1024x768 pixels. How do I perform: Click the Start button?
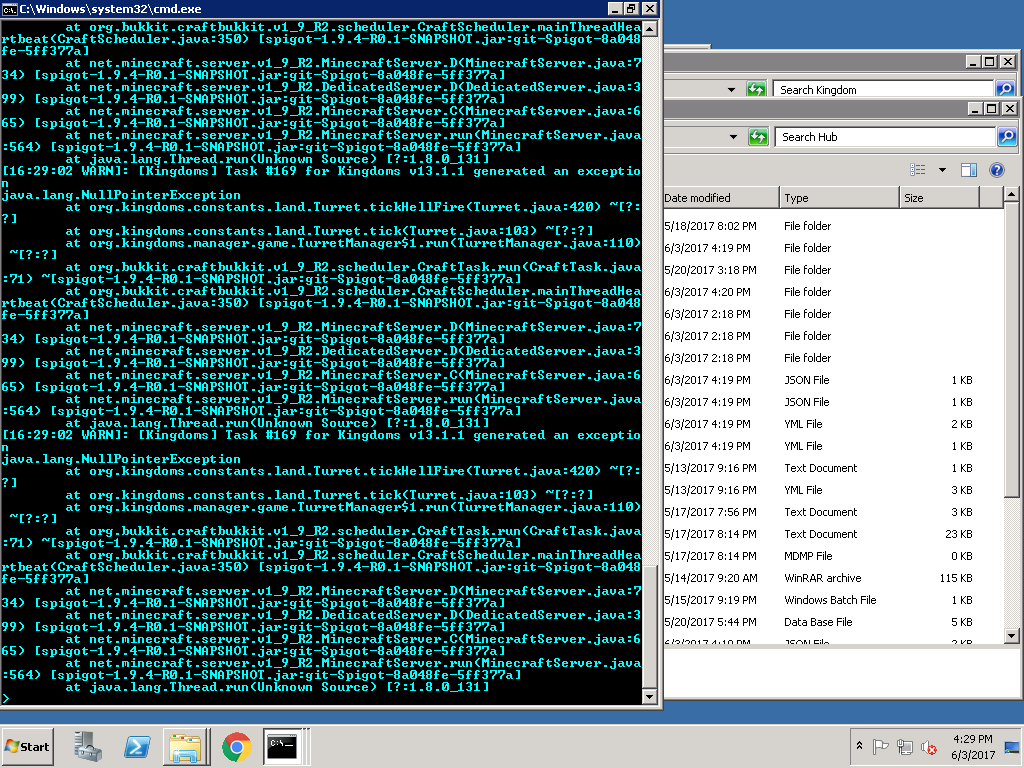(27, 746)
